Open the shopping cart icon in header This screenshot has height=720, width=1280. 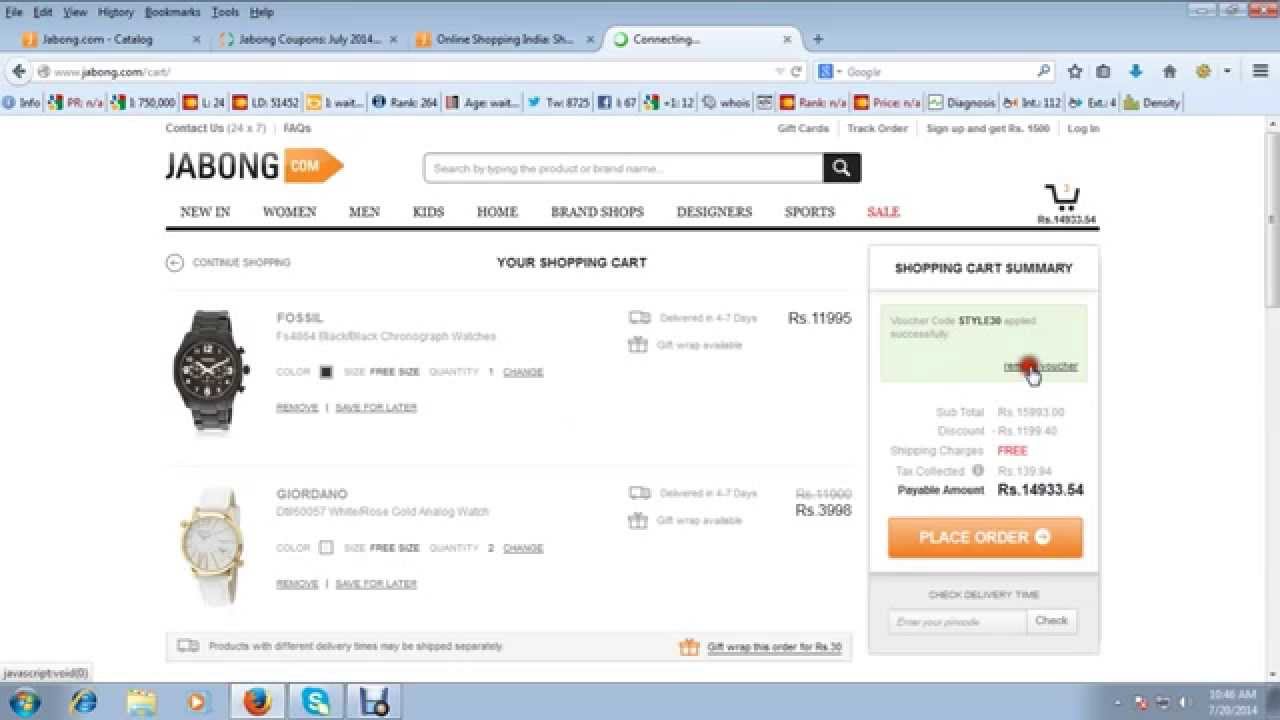(x=1062, y=196)
